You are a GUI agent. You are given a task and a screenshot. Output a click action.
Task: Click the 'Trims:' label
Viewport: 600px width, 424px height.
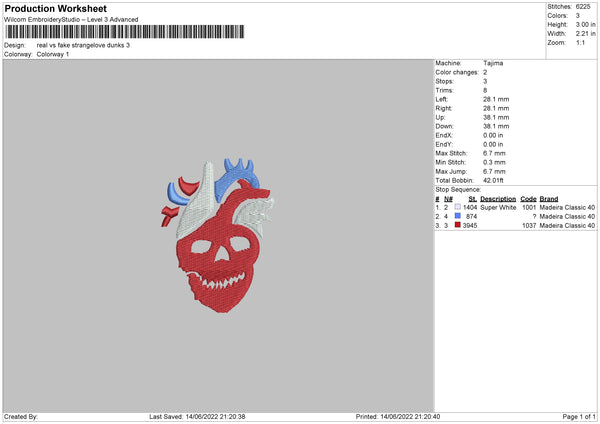tap(444, 90)
